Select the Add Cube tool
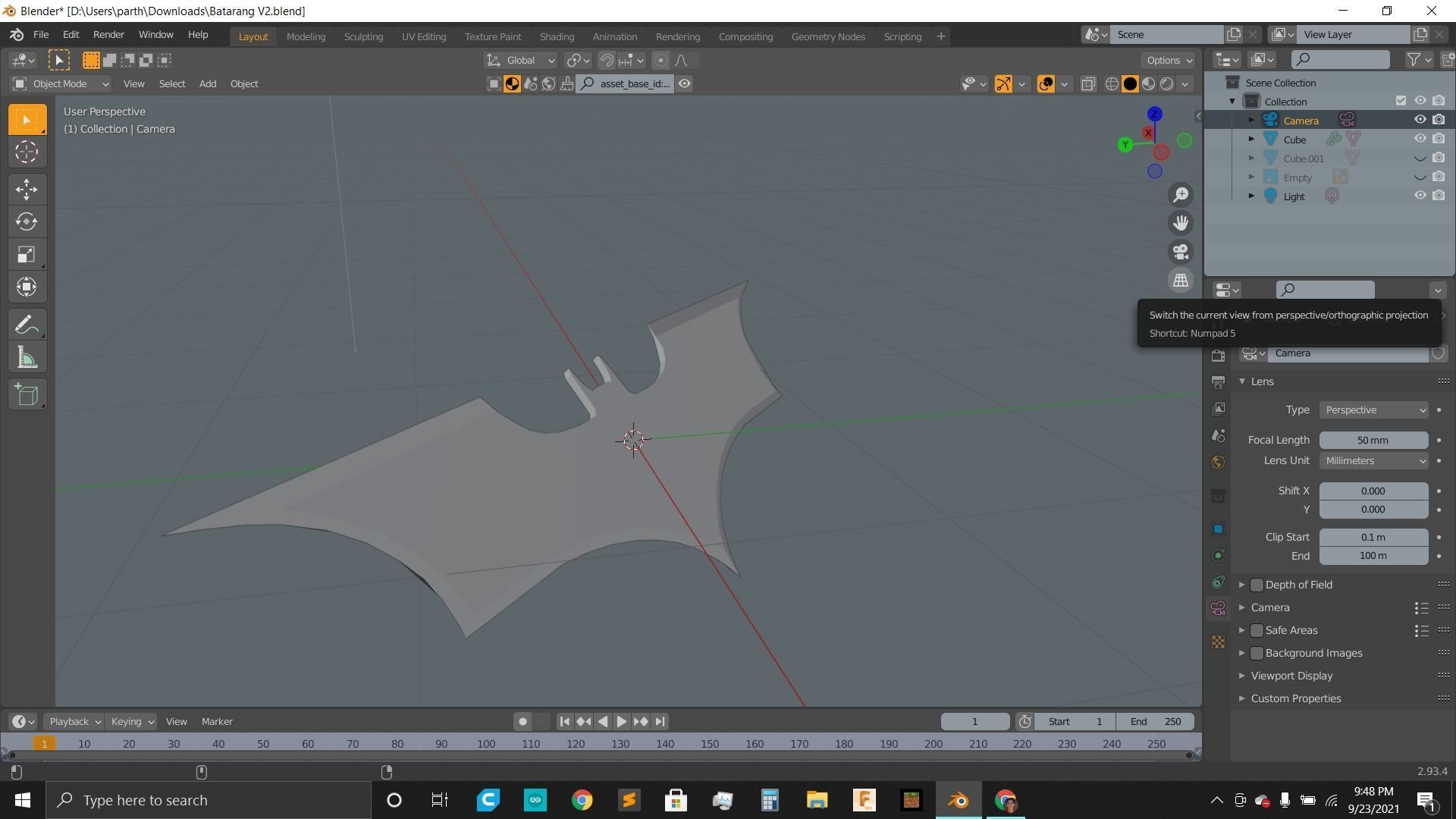The width and height of the screenshot is (1456, 819). [27, 394]
